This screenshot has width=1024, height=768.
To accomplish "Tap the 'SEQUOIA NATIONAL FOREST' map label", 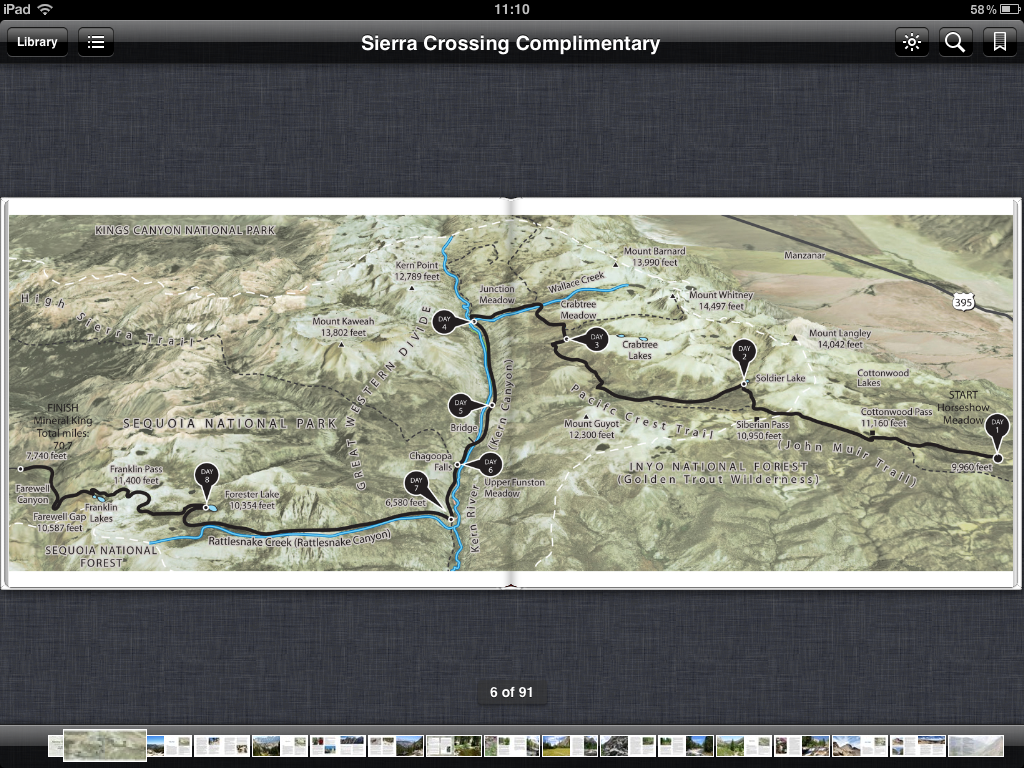I will click(101, 556).
